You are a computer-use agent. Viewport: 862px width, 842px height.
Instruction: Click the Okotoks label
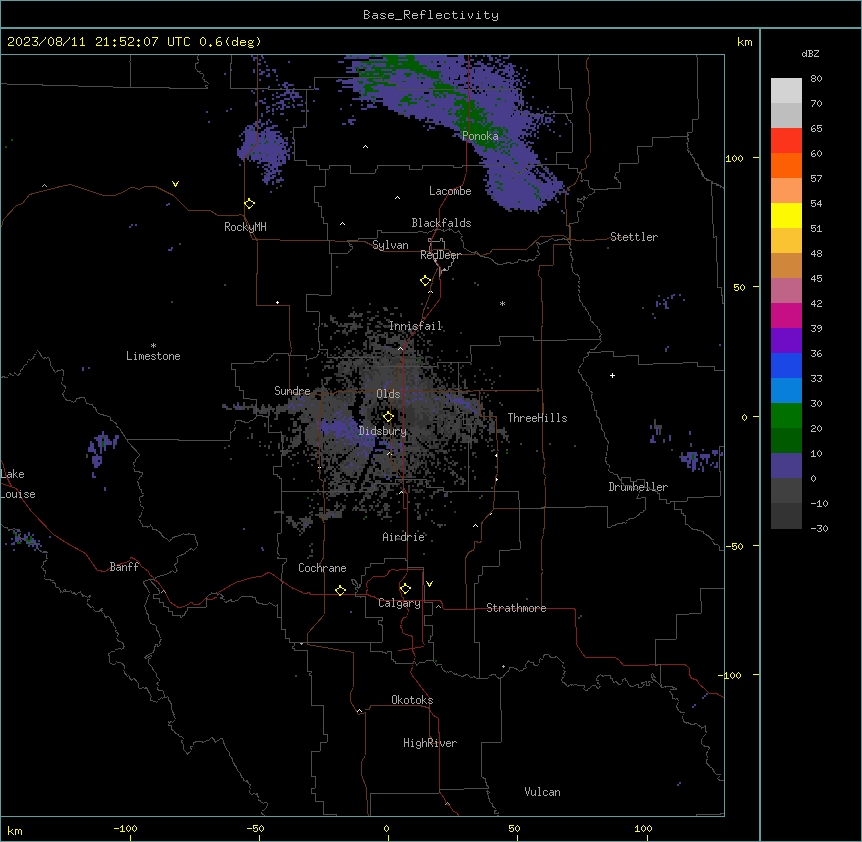click(412, 700)
